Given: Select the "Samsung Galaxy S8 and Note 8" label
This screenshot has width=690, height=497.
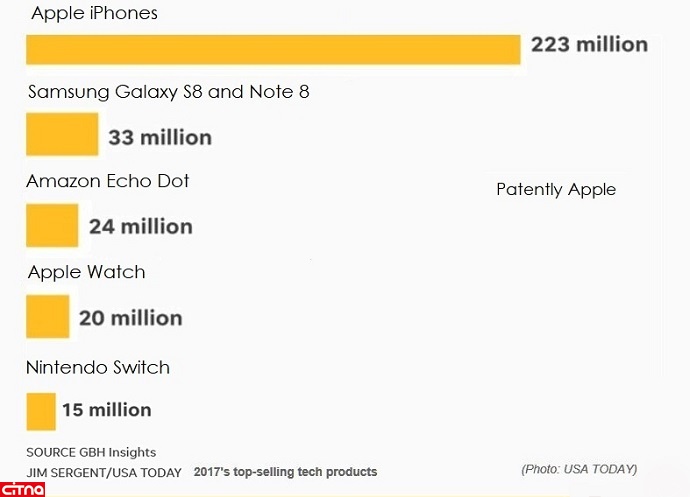Looking at the screenshot, I should 169,93.
